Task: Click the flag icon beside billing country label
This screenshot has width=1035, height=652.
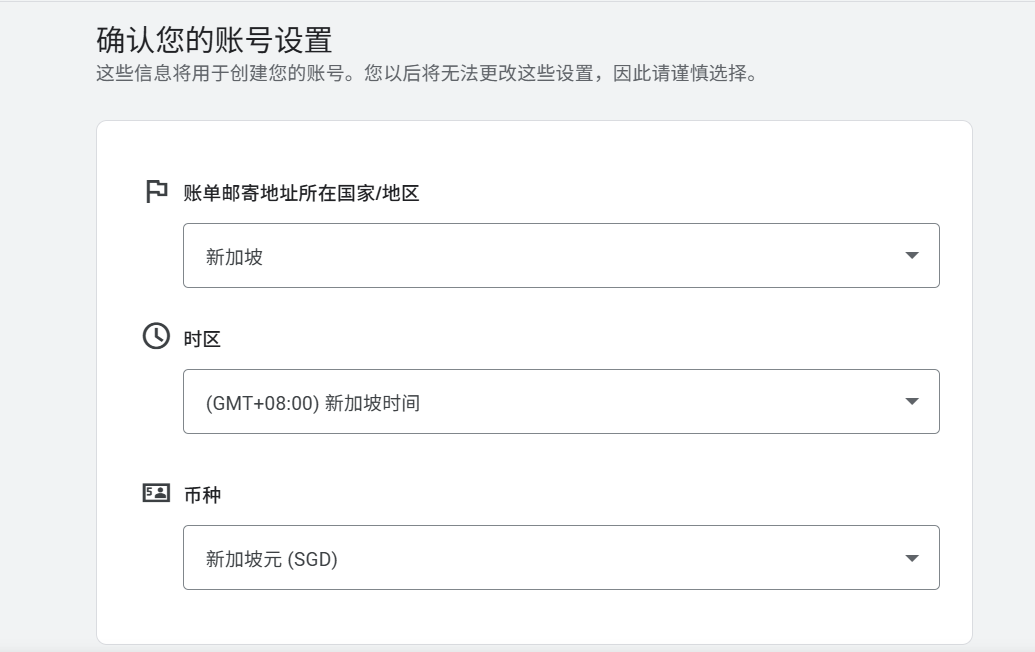Action: (x=156, y=192)
